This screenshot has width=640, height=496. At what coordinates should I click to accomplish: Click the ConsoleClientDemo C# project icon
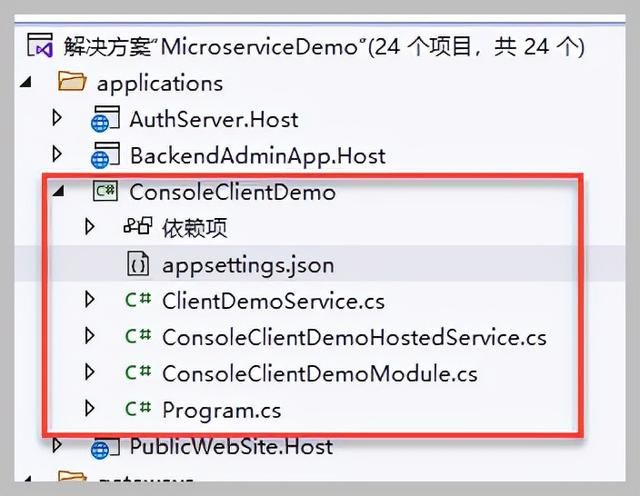pyautogui.click(x=105, y=191)
